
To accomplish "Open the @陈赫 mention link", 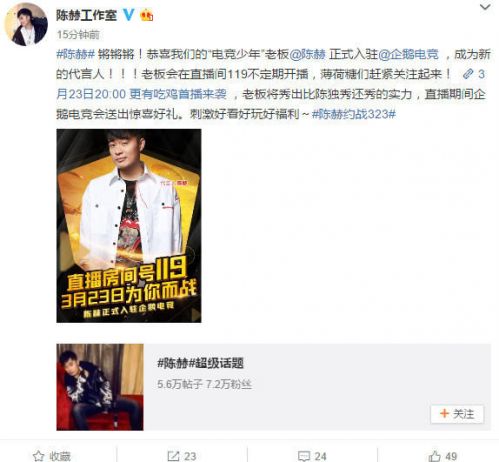I will point(307,54).
